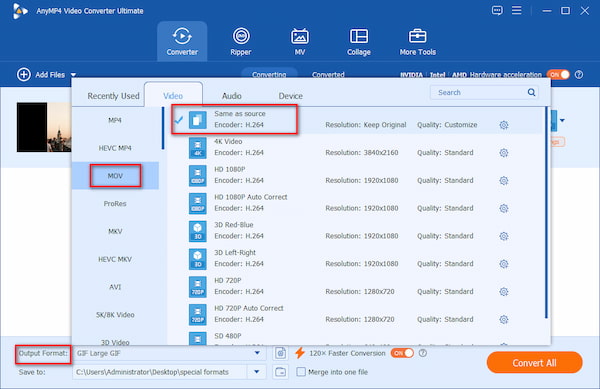Viewport: 600px width, 389px height.
Task: Click the search magnifier icon
Action: tap(531, 92)
